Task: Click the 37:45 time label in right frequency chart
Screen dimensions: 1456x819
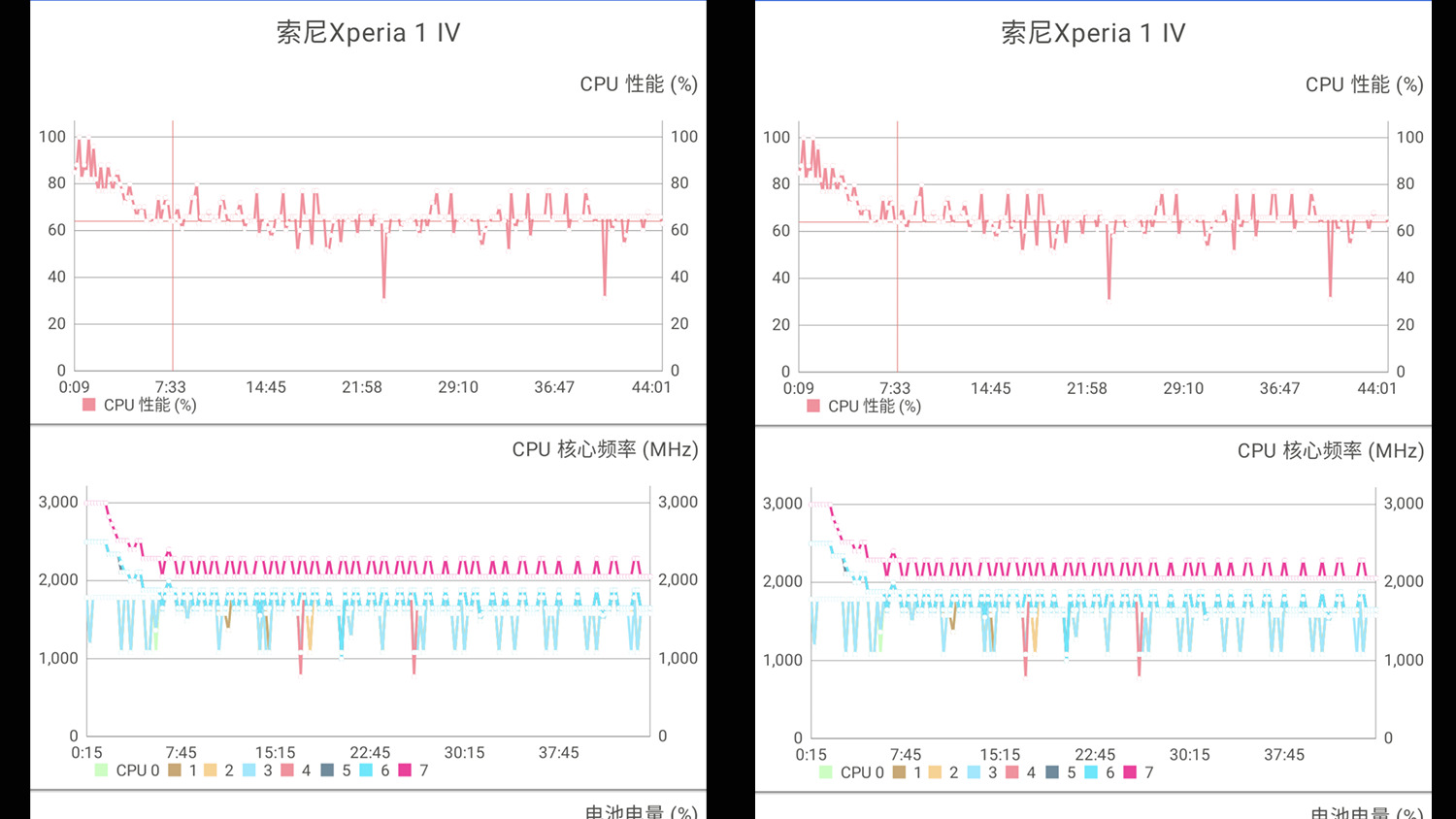Action: (1284, 755)
